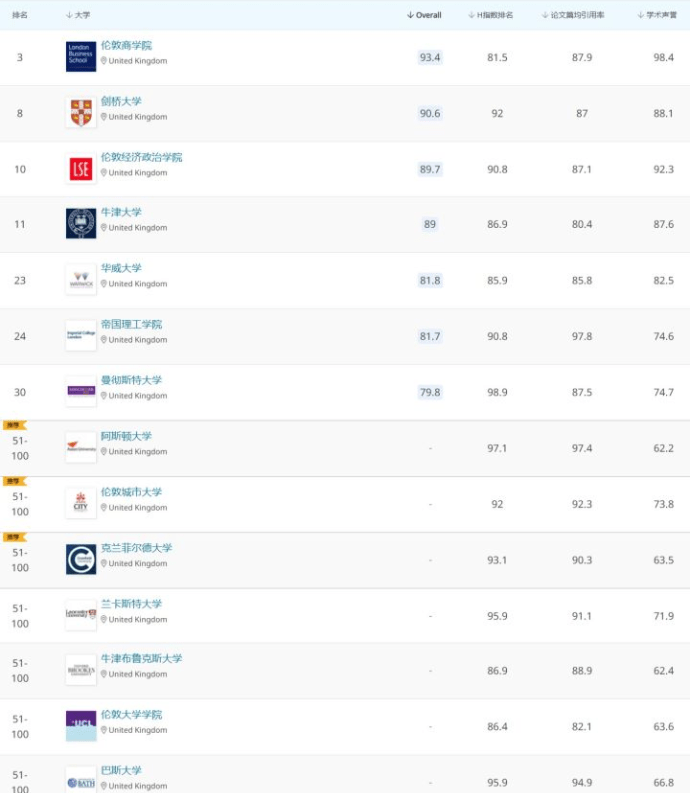Open the 曼彻斯特大学 link
The width and height of the screenshot is (695, 794).
(x=131, y=380)
